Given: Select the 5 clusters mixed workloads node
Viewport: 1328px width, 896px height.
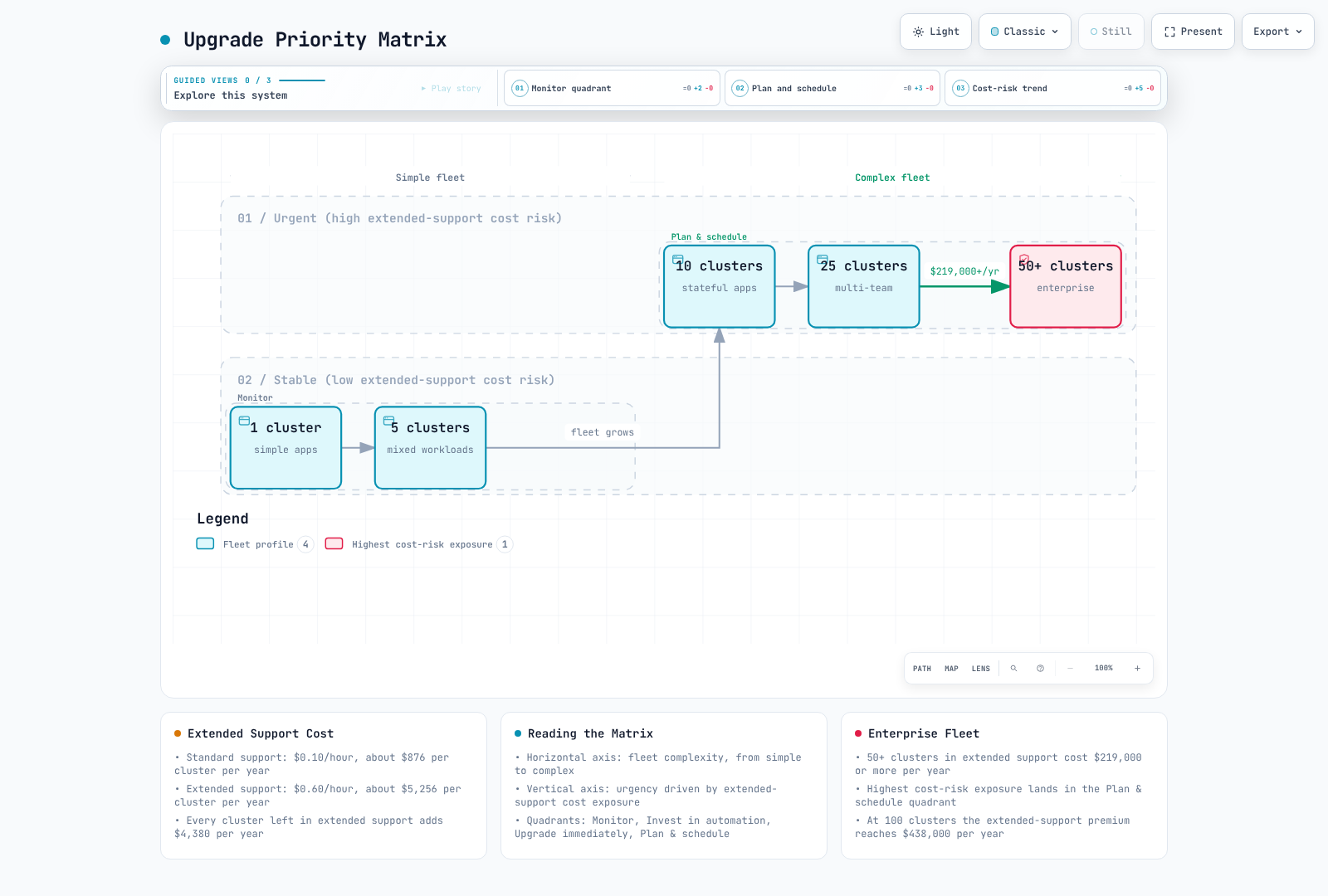Looking at the screenshot, I should click(430, 448).
